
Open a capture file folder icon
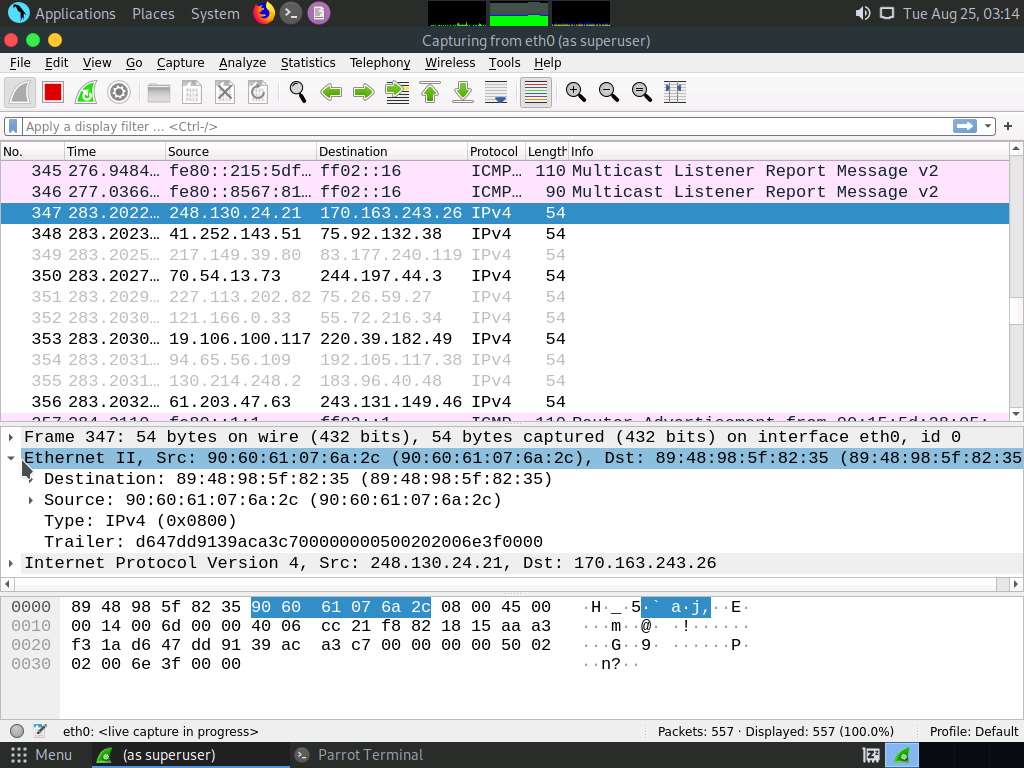tap(159, 92)
